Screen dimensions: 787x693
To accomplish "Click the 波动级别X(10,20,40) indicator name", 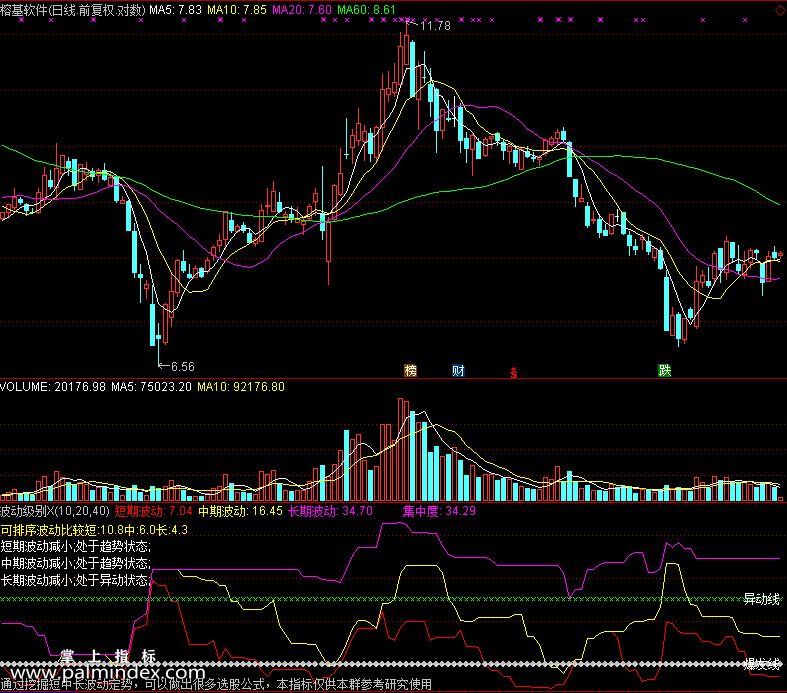I will pyautogui.click(x=55, y=511).
